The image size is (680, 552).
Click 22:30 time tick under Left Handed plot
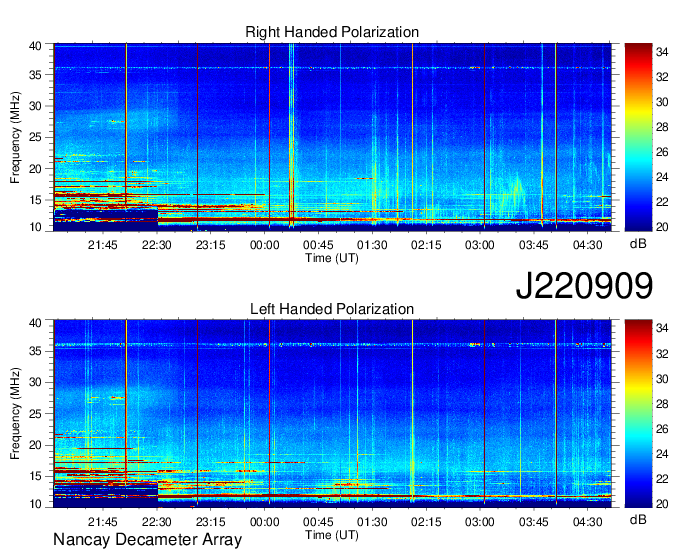click(x=157, y=522)
